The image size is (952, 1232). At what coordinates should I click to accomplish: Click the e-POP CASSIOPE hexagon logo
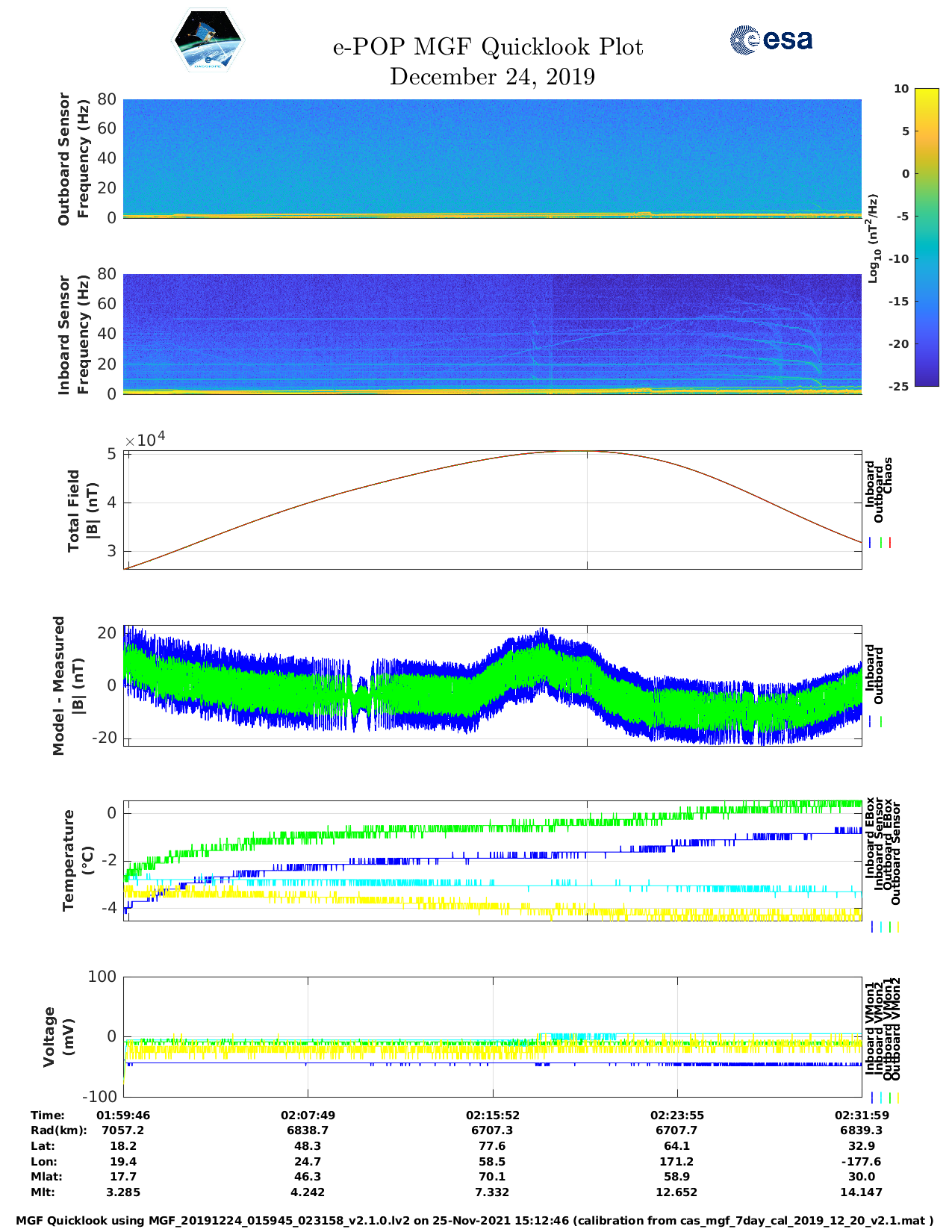[x=208, y=42]
